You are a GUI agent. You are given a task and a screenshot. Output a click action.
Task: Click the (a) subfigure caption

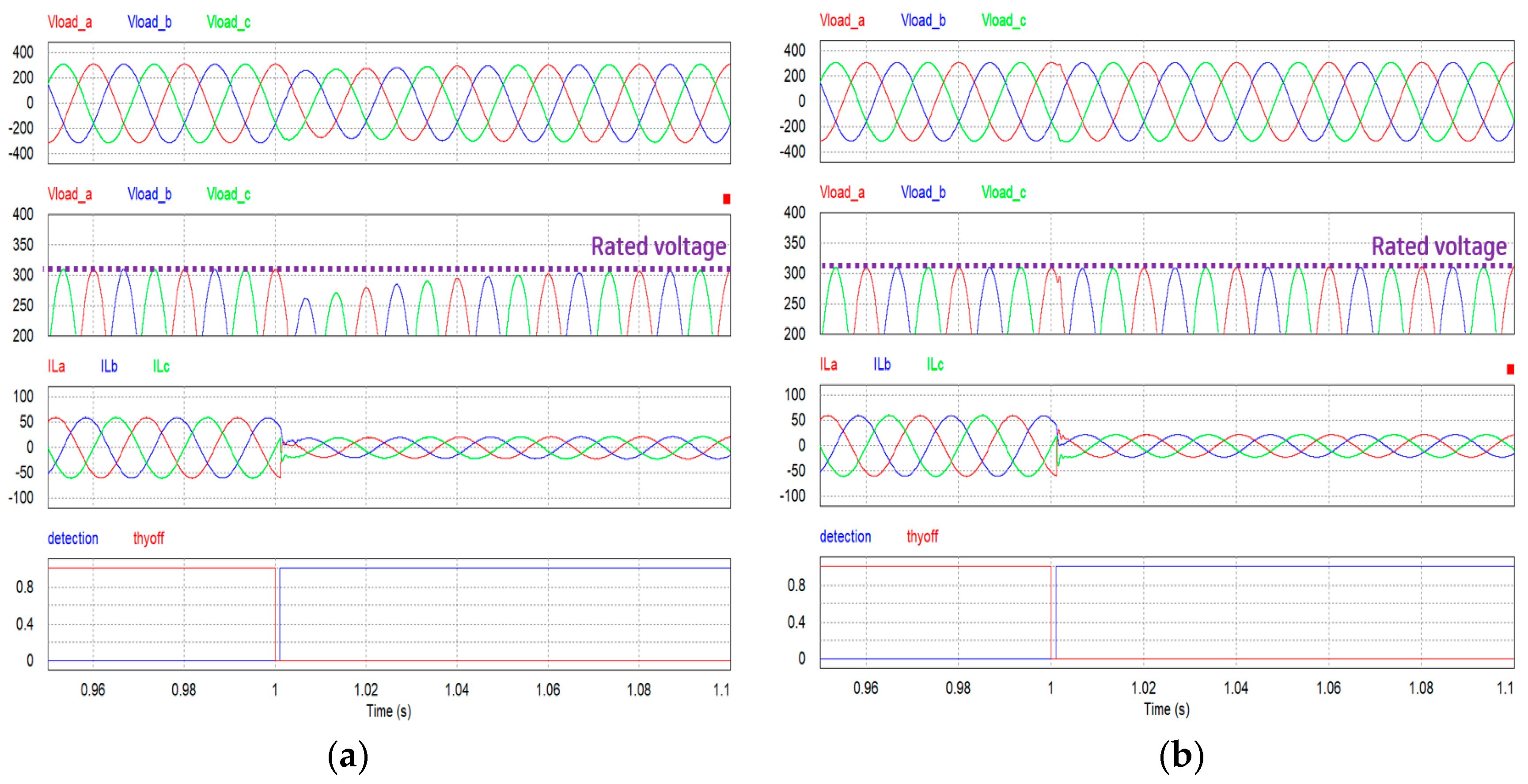click(x=348, y=756)
